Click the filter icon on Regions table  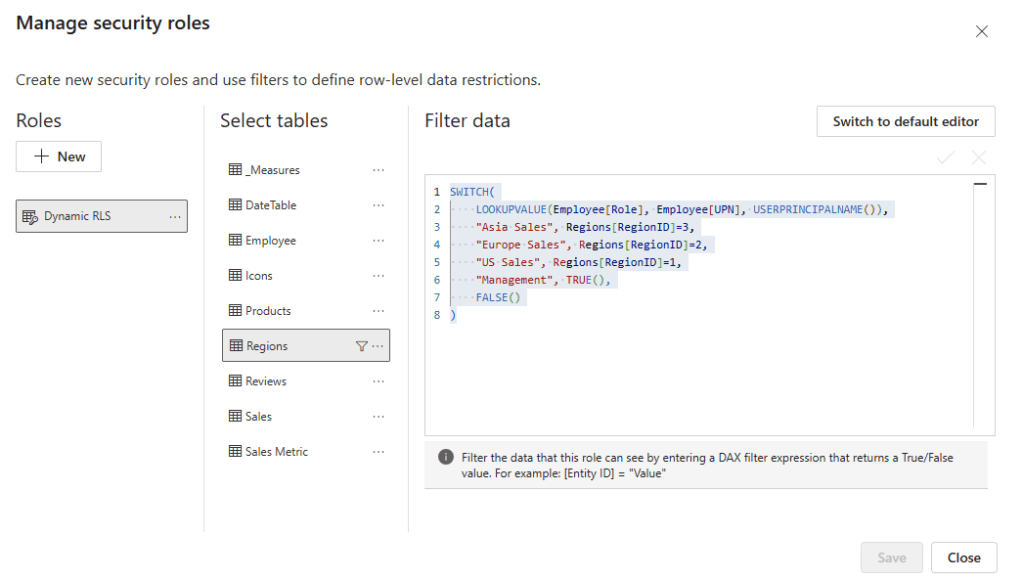click(x=362, y=346)
